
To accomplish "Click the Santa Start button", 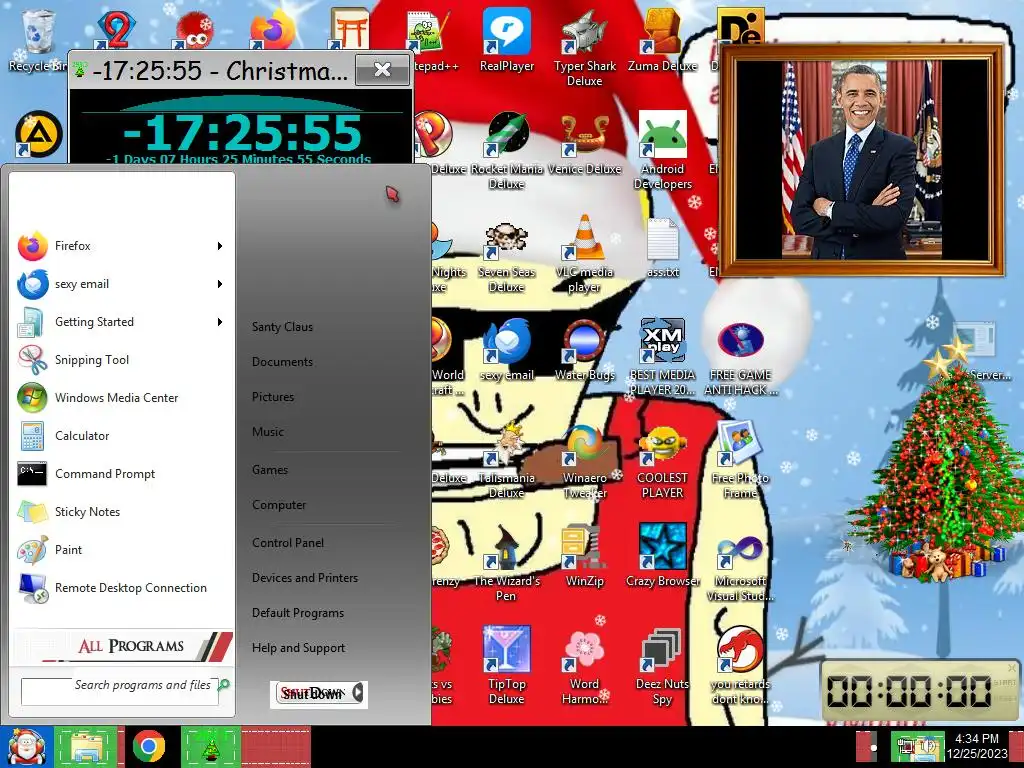I will (x=25, y=746).
